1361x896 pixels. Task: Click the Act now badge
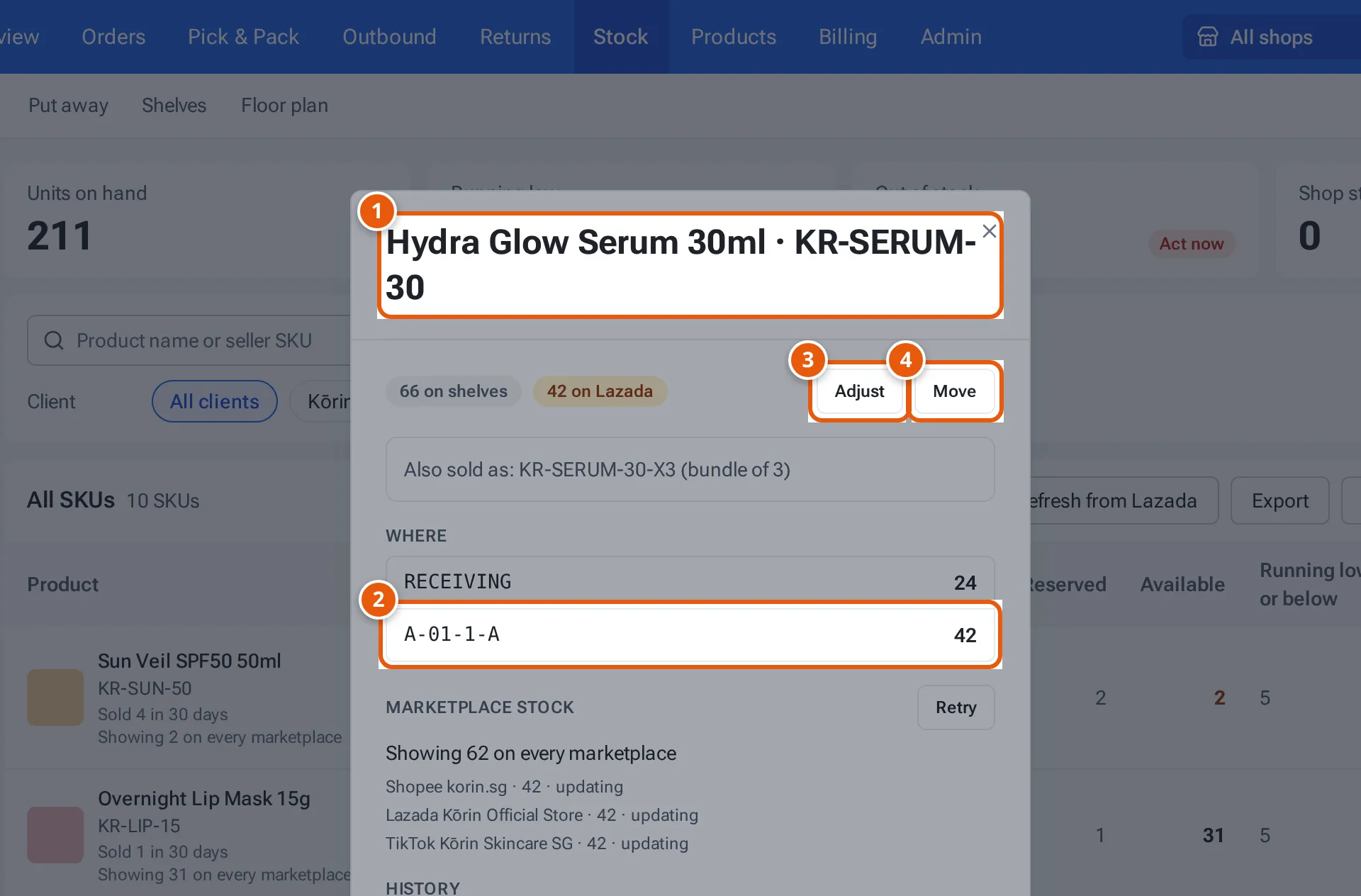1192,244
